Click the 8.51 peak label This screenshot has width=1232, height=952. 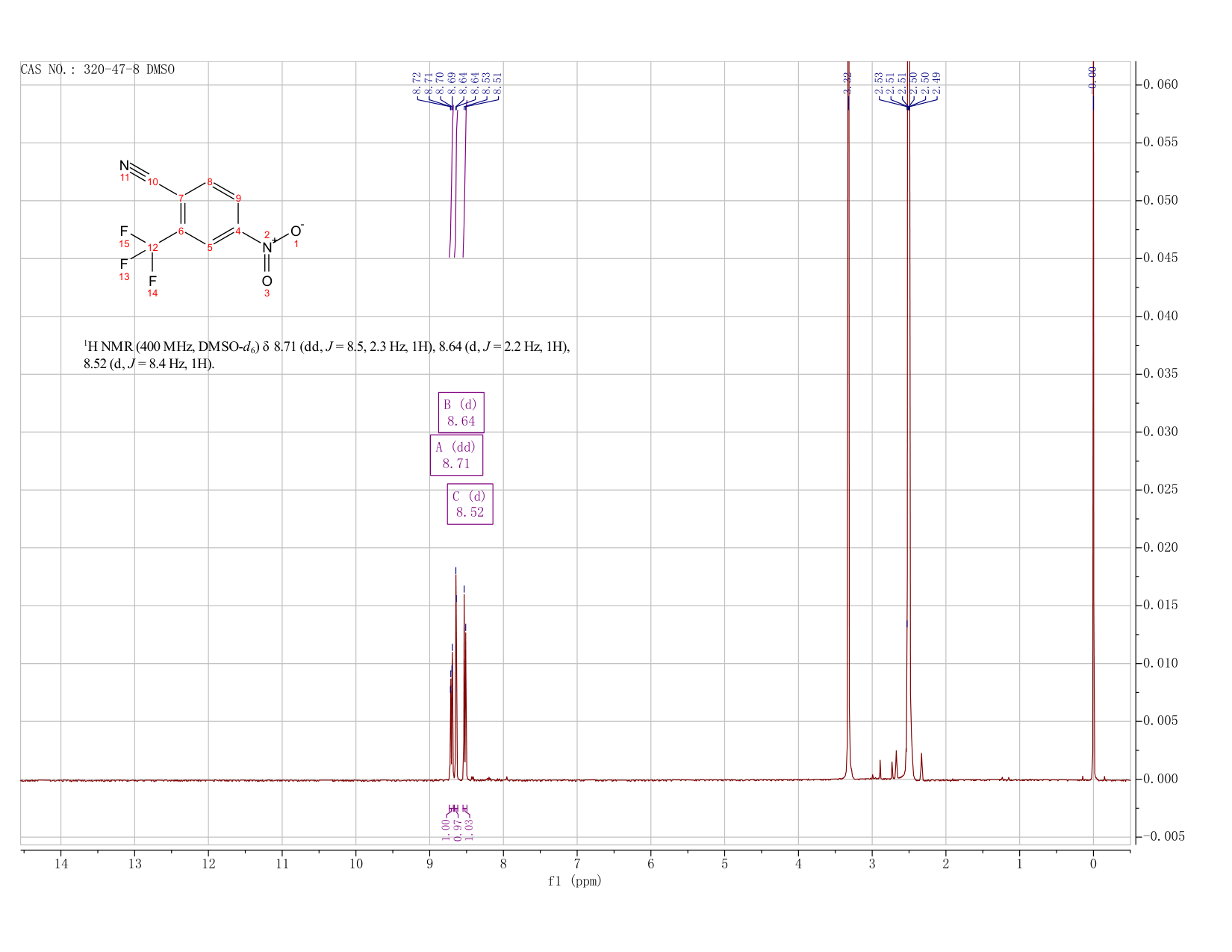pyautogui.click(x=498, y=83)
